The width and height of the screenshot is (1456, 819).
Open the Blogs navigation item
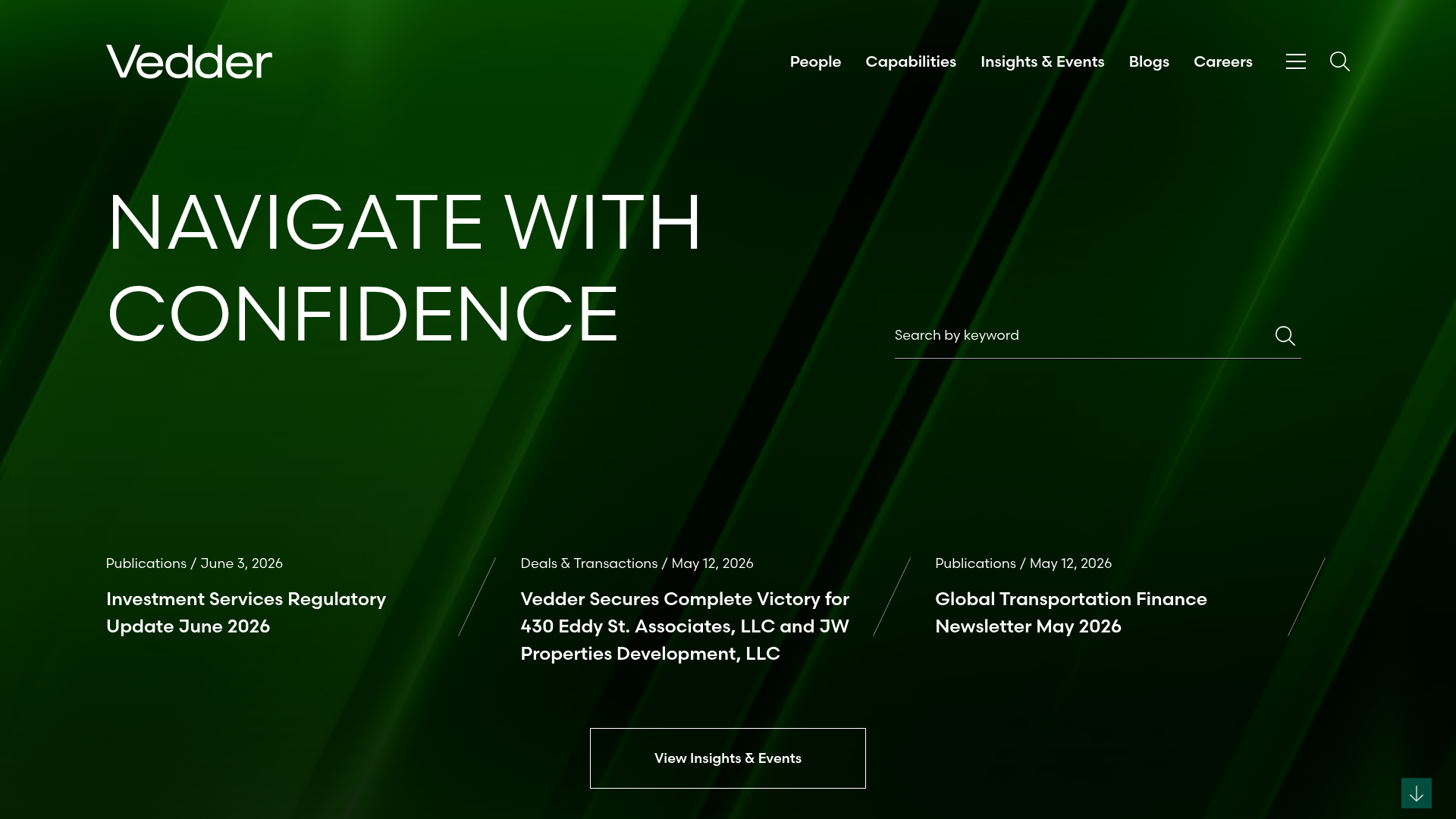pos(1149,61)
